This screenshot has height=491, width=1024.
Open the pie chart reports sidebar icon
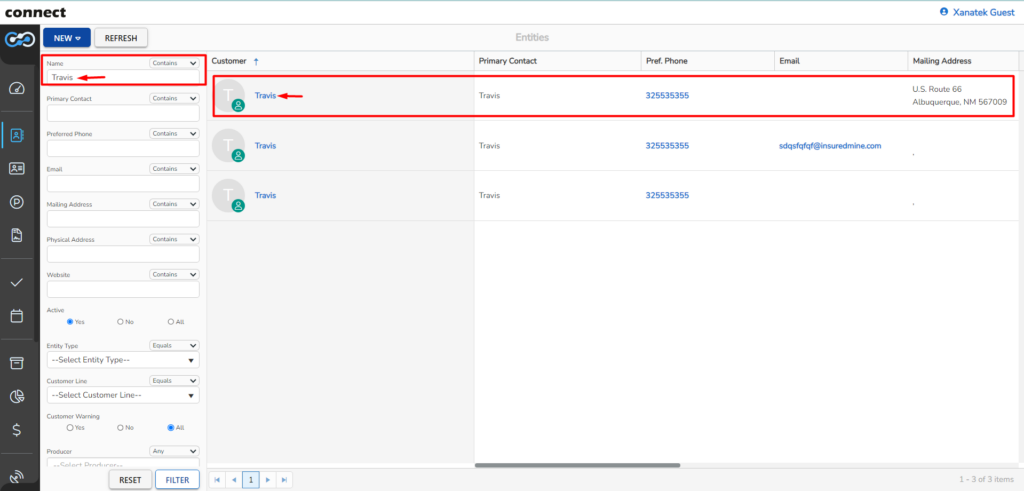point(17,396)
